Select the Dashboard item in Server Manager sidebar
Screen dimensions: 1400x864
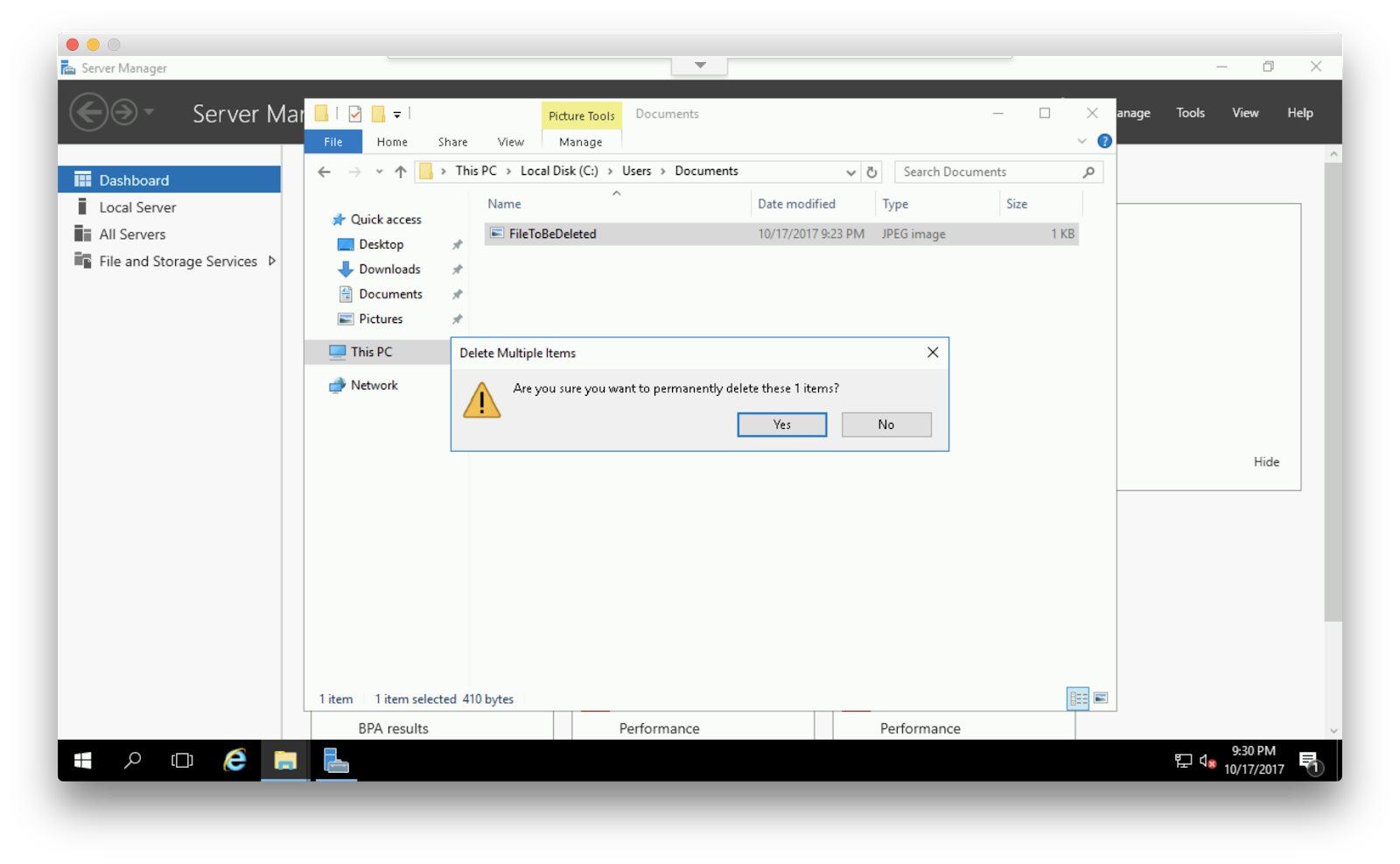134,179
